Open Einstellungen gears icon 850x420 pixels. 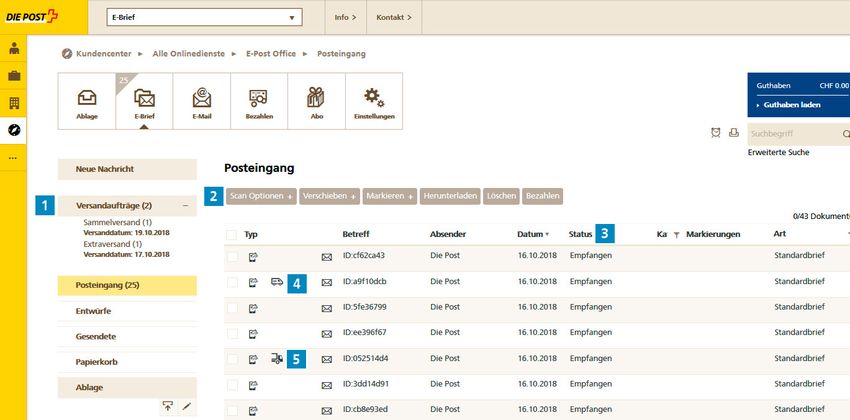click(x=374, y=102)
